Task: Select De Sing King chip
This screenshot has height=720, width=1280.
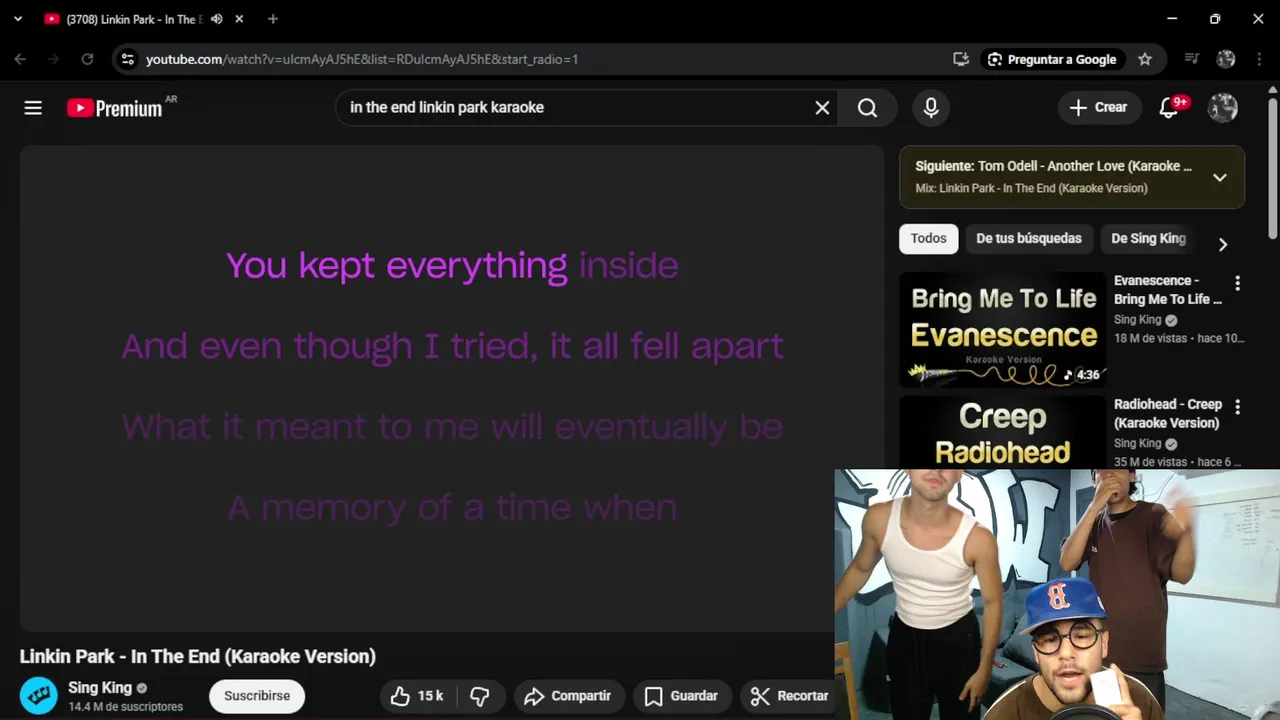Action: click(1148, 238)
